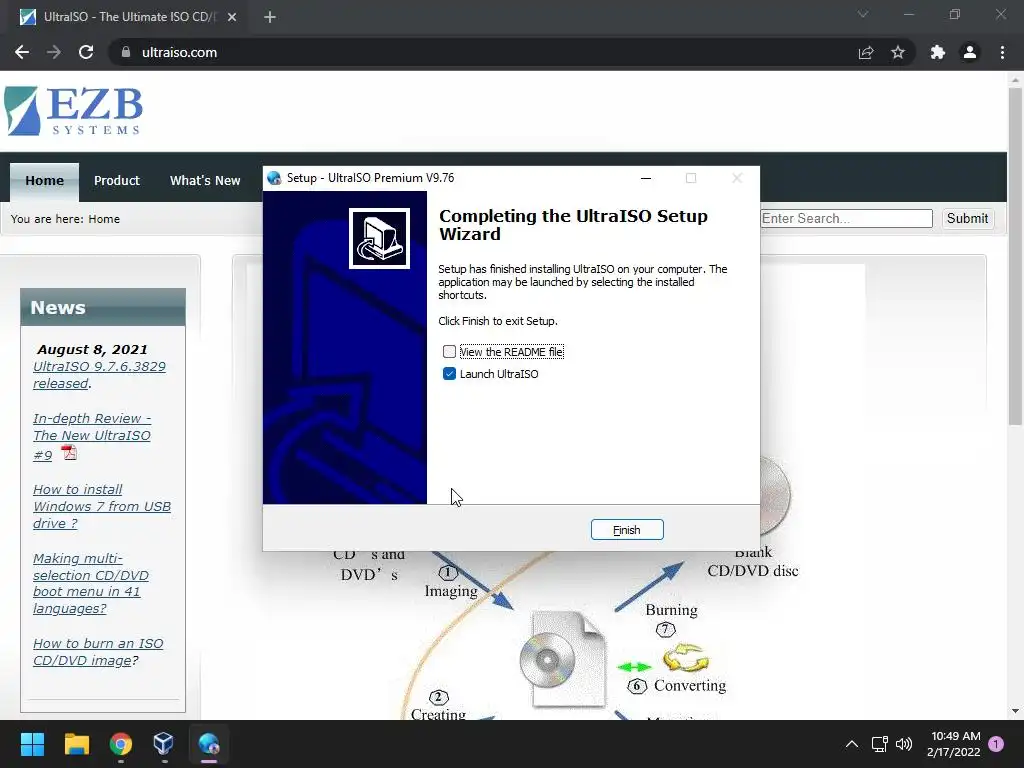Open Chrome tab search chevron
The width and height of the screenshot is (1024, 768).
[x=863, y=14]
